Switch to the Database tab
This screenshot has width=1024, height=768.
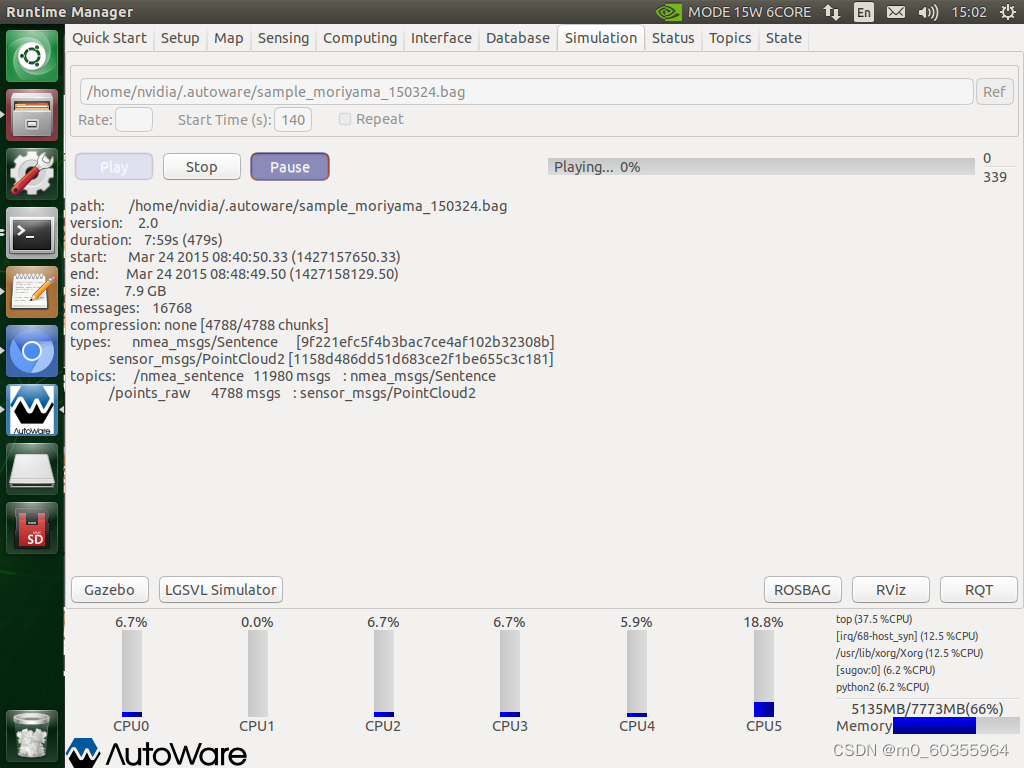tap(518, 38)
